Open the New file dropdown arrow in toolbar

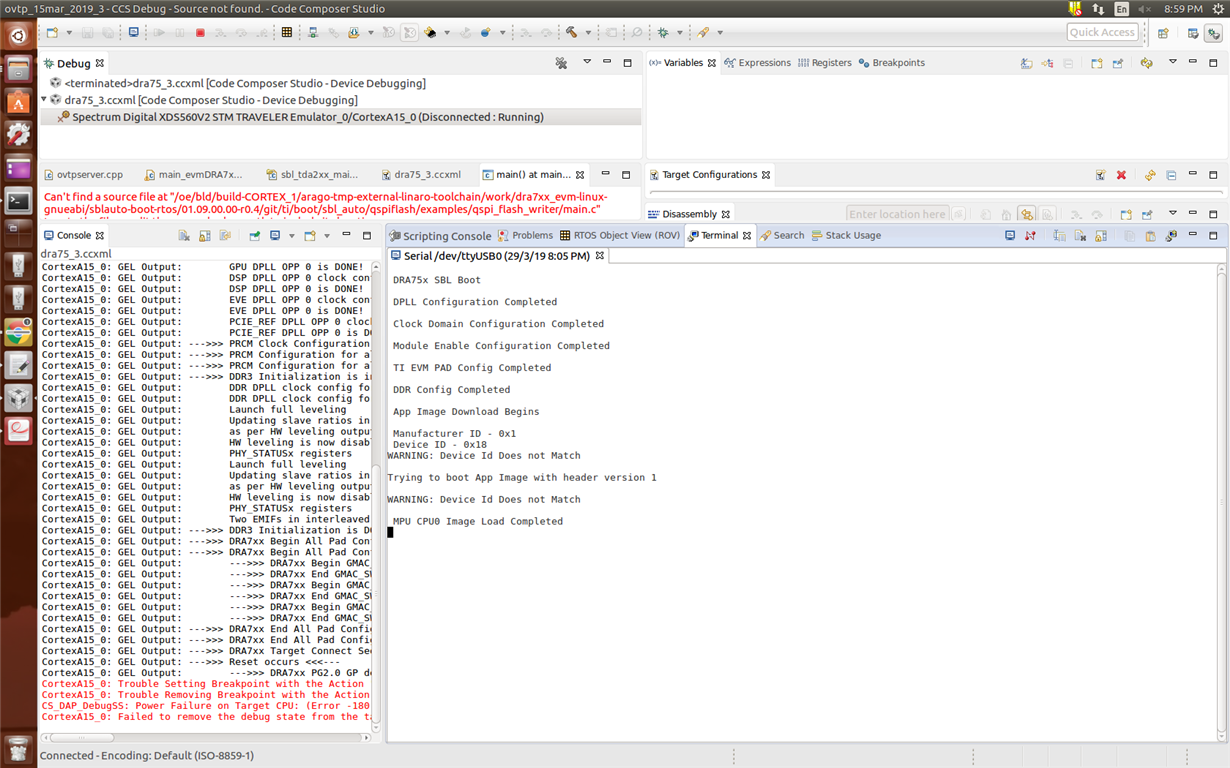click(68, 33)
